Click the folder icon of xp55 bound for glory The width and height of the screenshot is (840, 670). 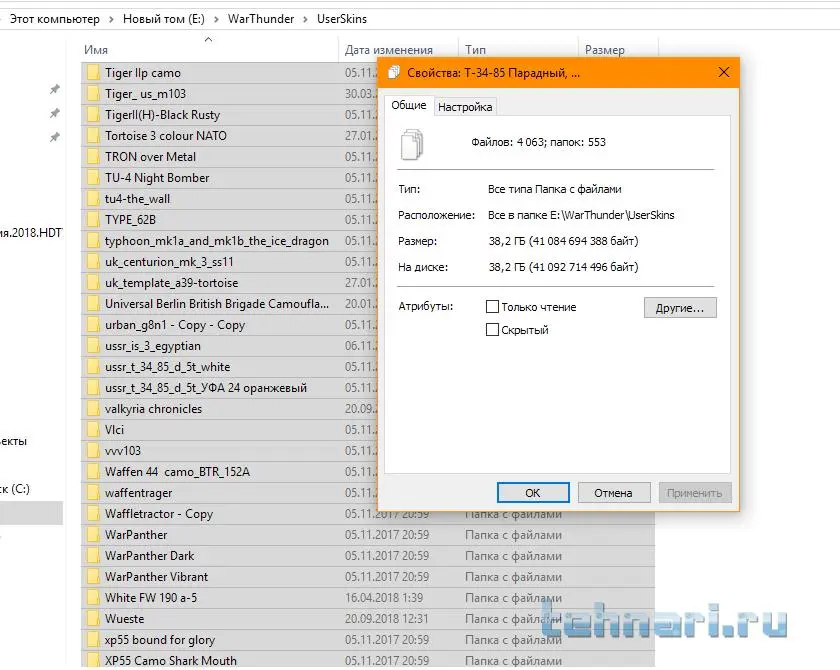point(93,639)
